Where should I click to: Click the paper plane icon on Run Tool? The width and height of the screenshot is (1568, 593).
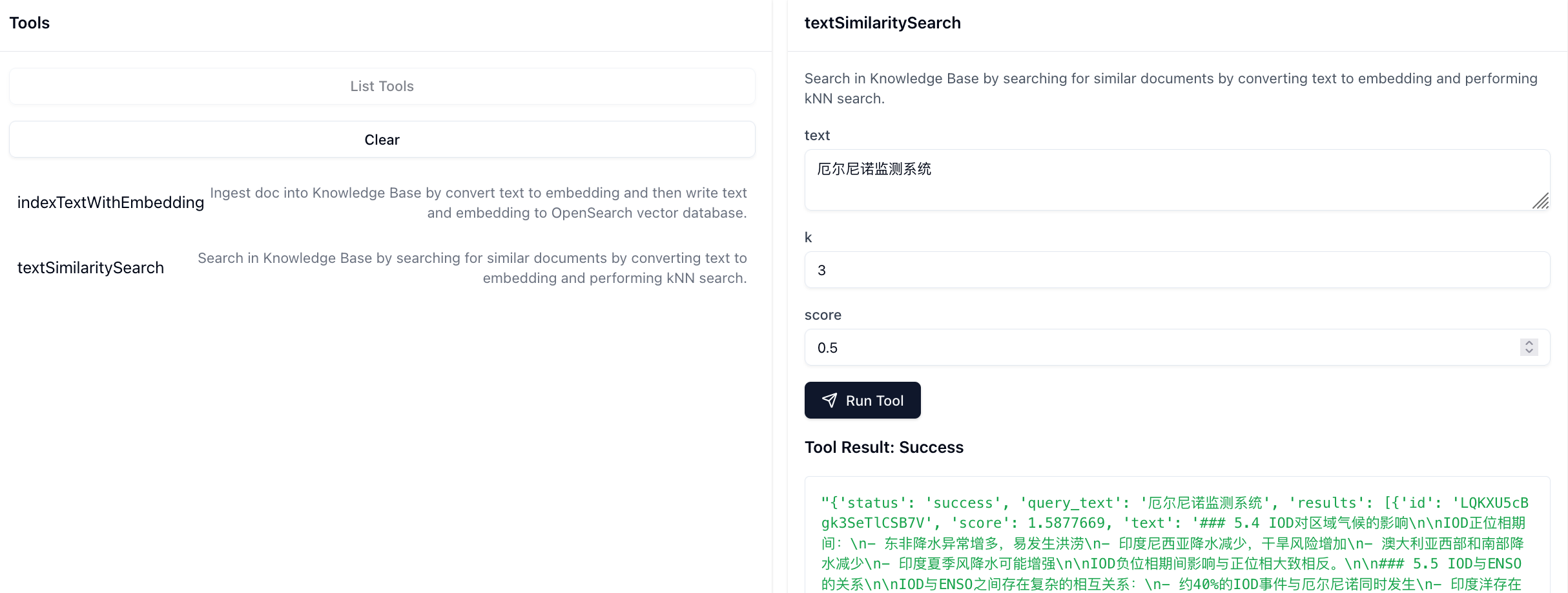click(829, 401)
